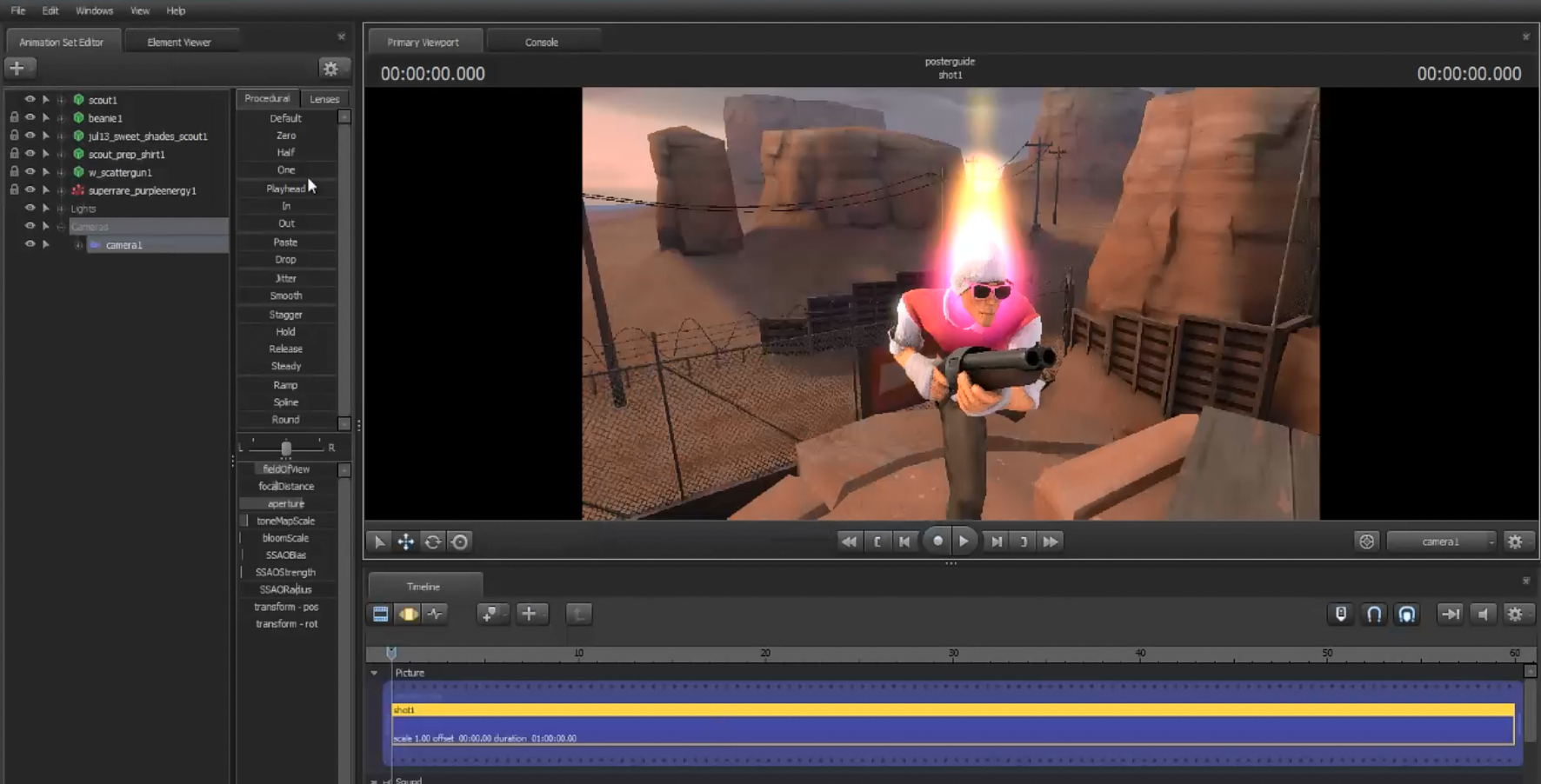Select the viewport selection arrow tool
Screen dimensions: 1541x784
tap(379, 541)
